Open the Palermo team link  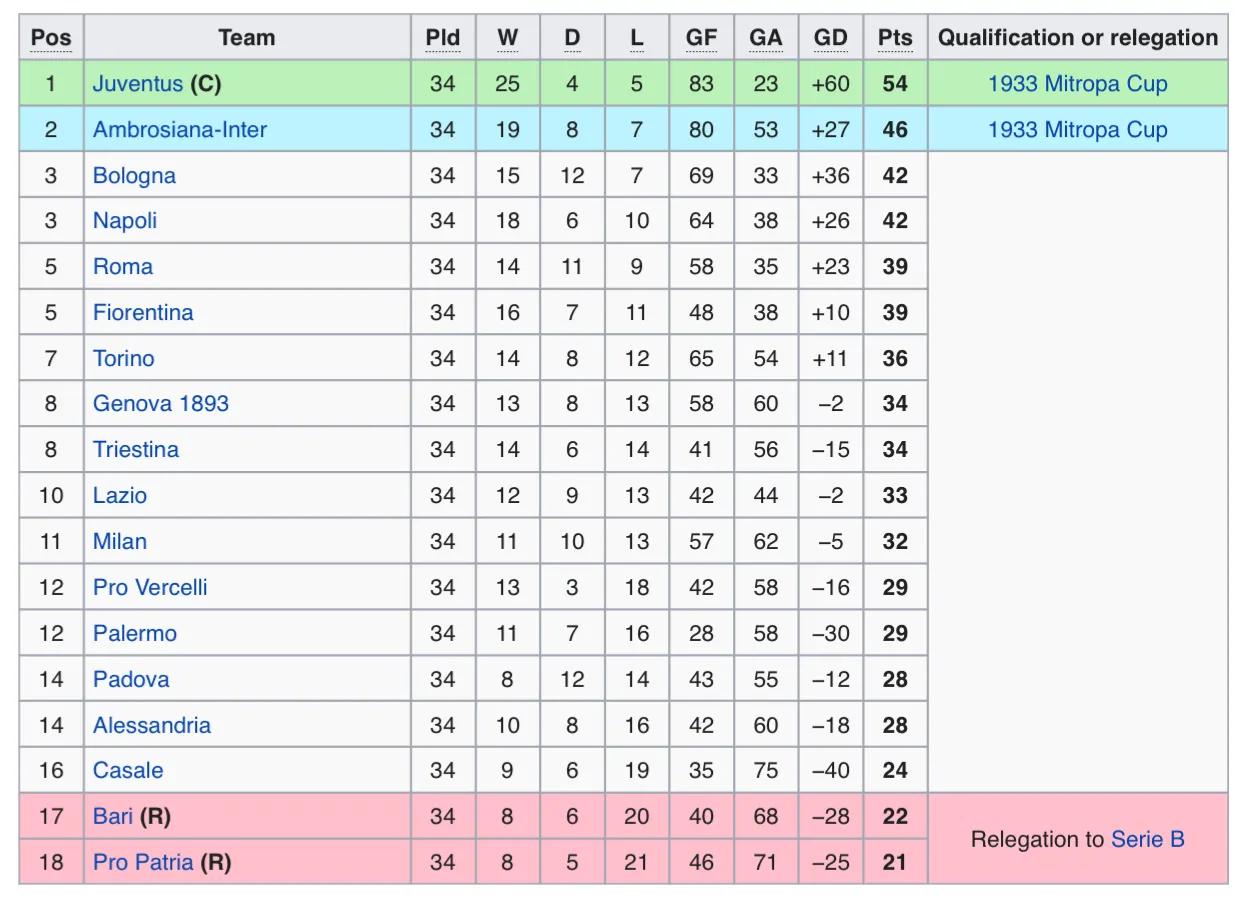[135, 634]
